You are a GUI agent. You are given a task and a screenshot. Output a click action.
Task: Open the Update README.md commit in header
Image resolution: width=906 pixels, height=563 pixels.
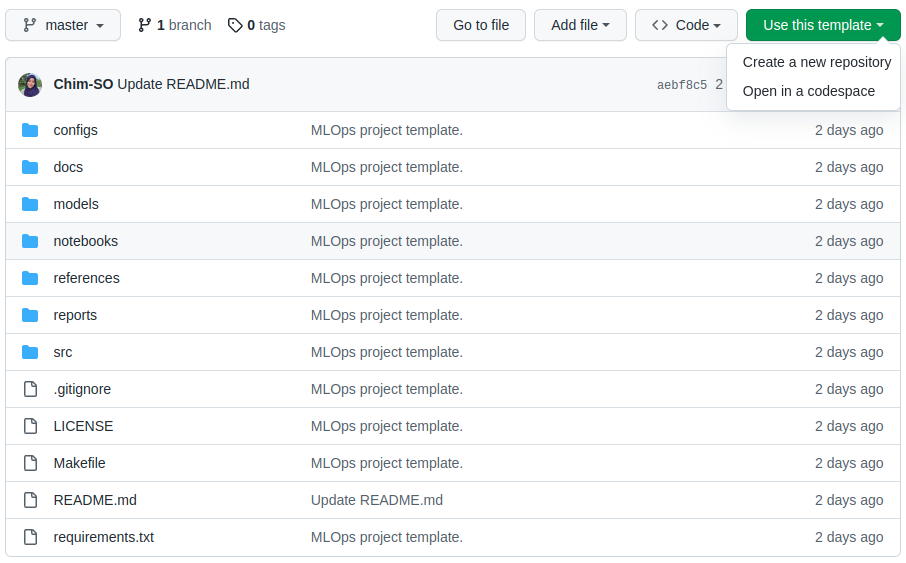(x=183, y=84)
